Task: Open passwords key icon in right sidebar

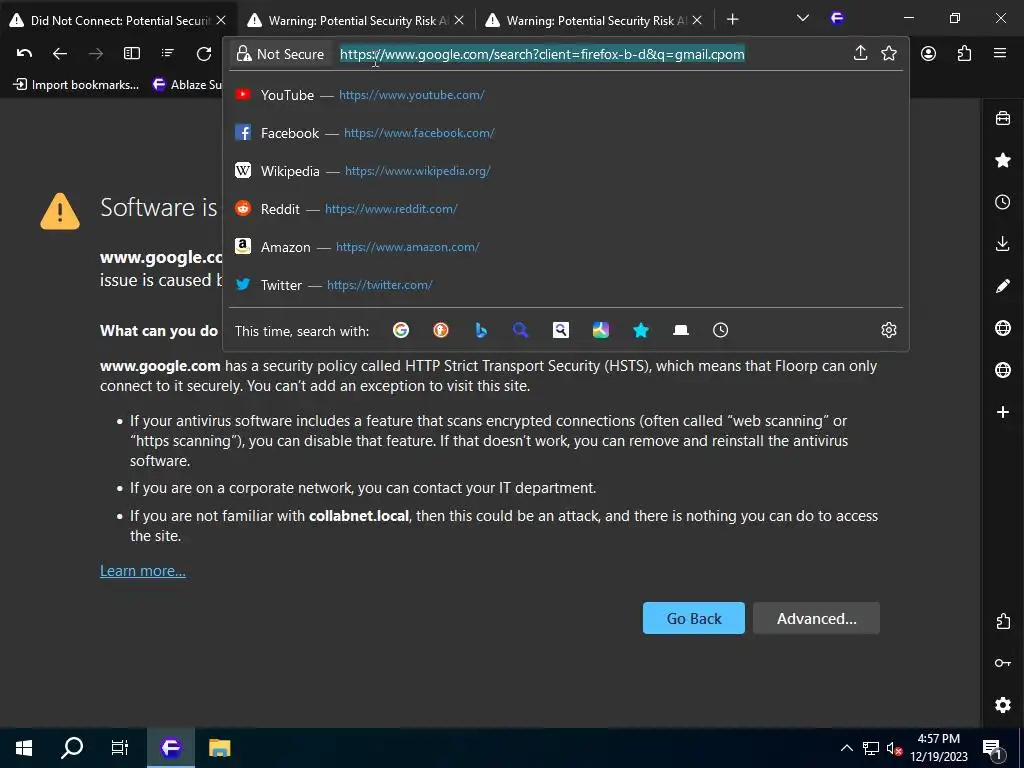Action: [x=1002, y=663]
